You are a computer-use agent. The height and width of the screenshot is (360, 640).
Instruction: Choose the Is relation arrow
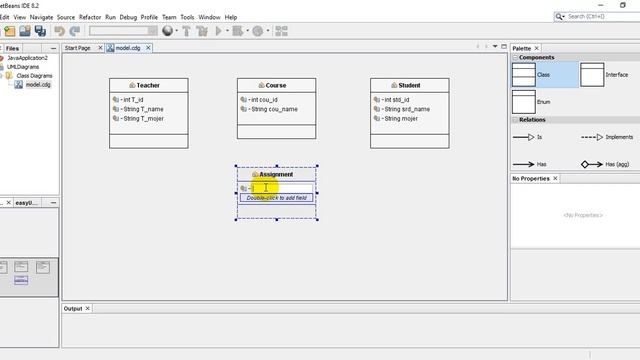528,137
